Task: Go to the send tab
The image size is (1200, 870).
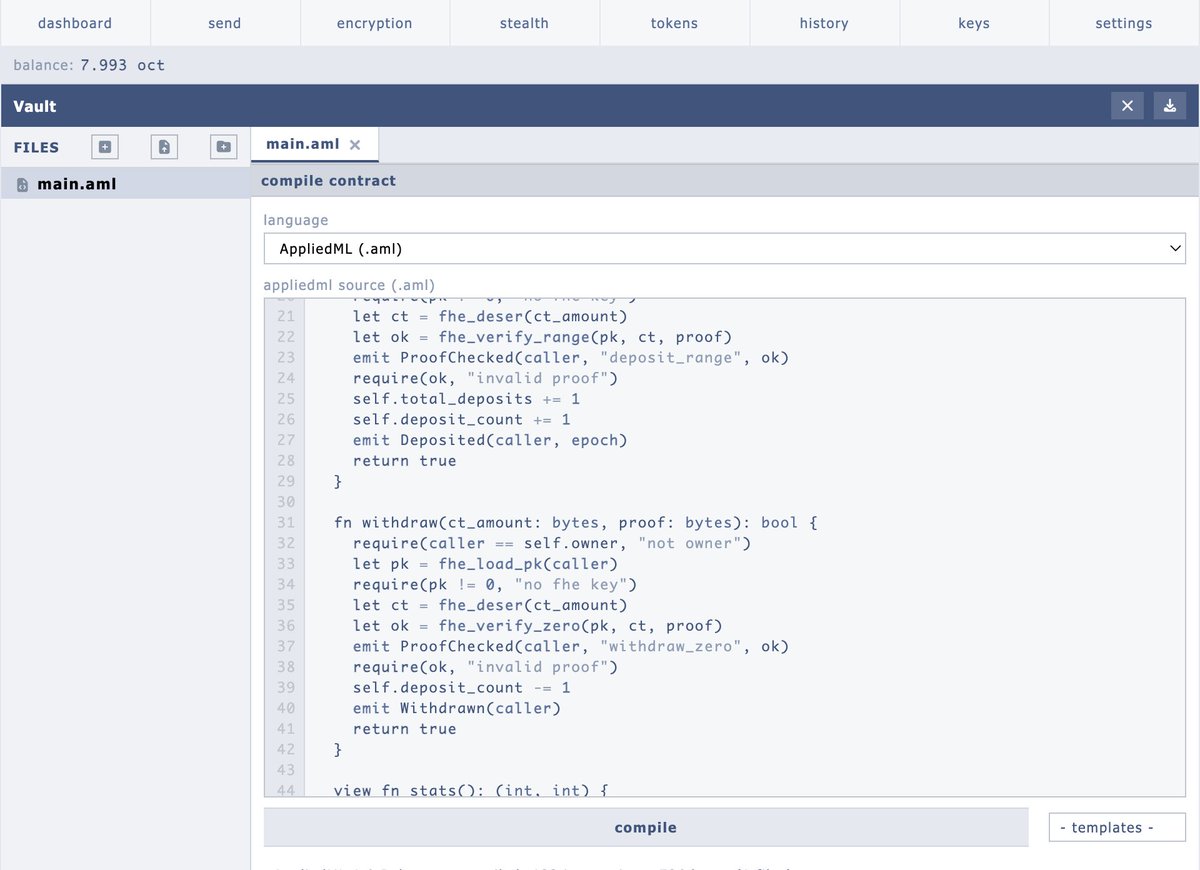Action: click(x=225, y=23)
